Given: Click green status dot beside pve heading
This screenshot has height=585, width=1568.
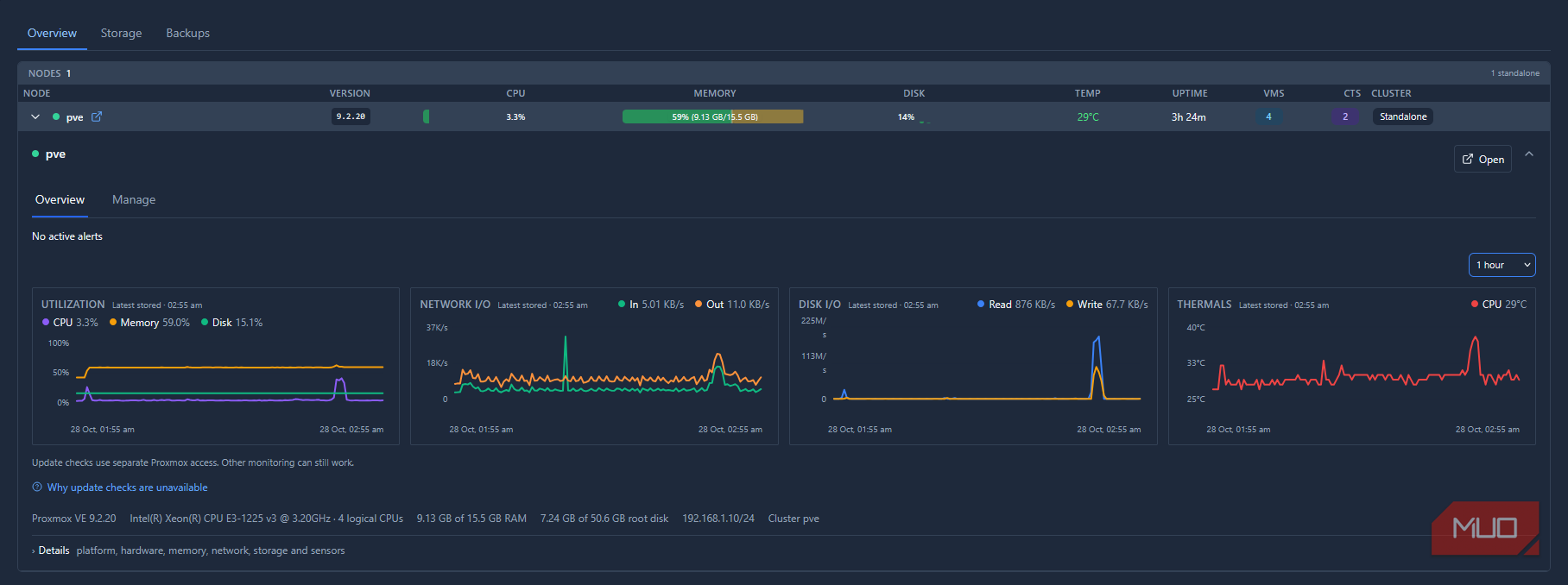Looking at the screenshot, I should click(35, 154).
